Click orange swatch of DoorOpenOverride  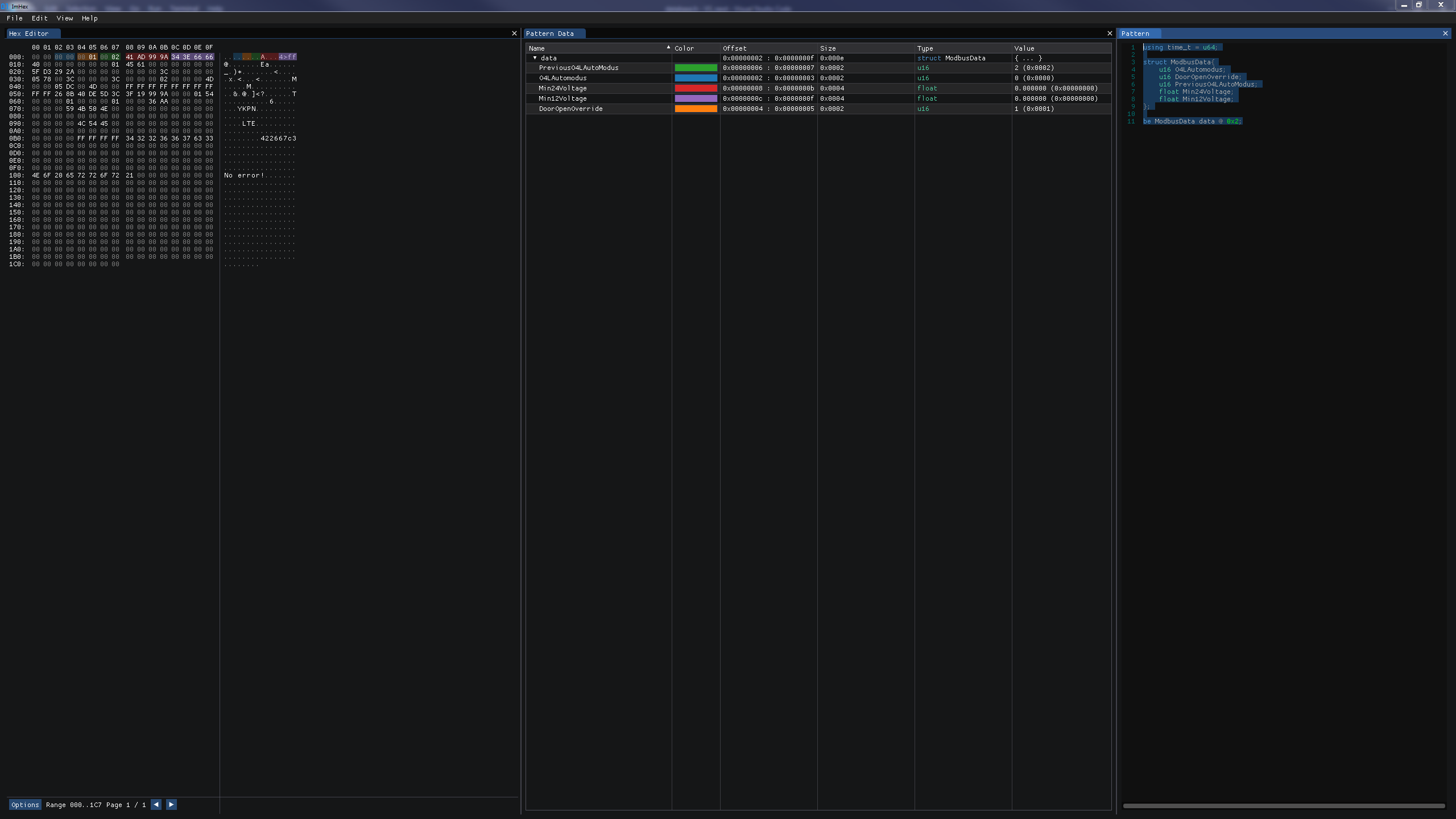click(x=696, y=109)
